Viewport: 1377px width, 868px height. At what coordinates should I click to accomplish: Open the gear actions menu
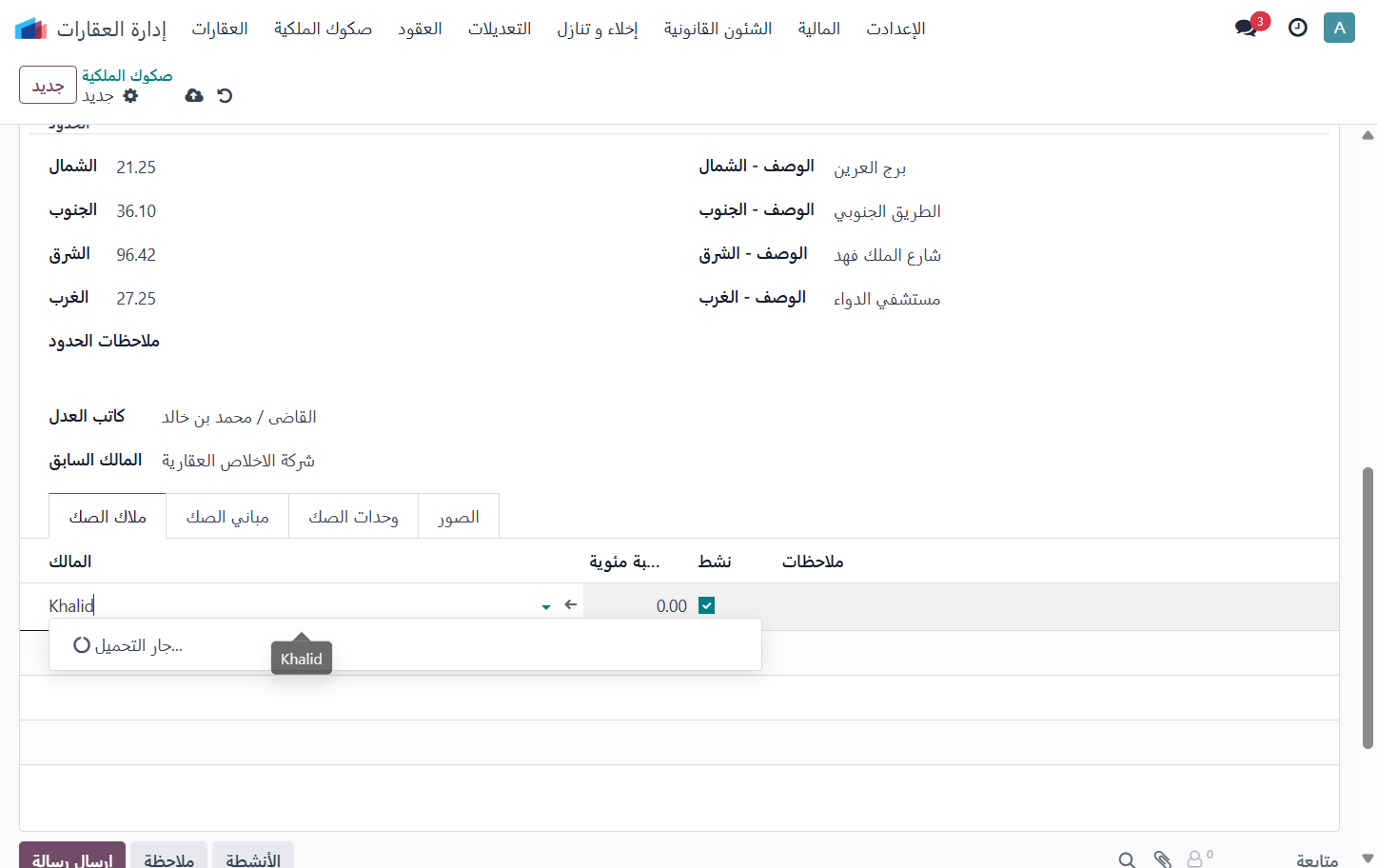130,95
